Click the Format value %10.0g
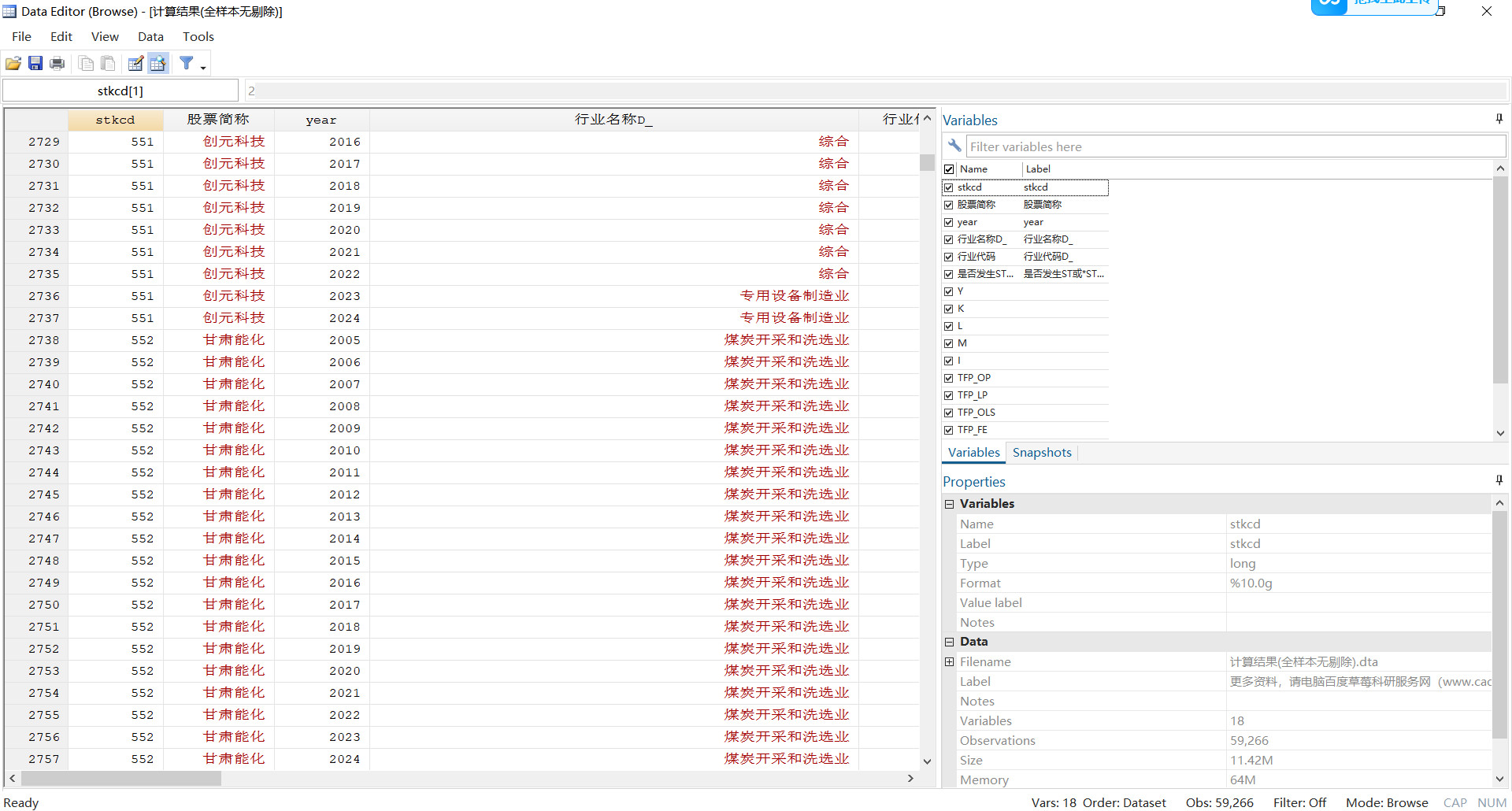This screenshot has width=1512, height=811. pyautogui.click(x=1251, y=583)
